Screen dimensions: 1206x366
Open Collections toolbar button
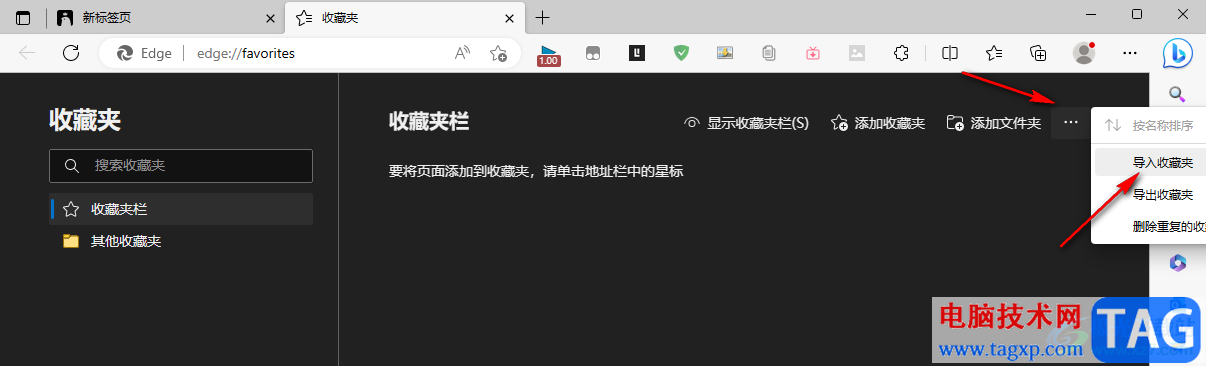(x=1038, y=53)
